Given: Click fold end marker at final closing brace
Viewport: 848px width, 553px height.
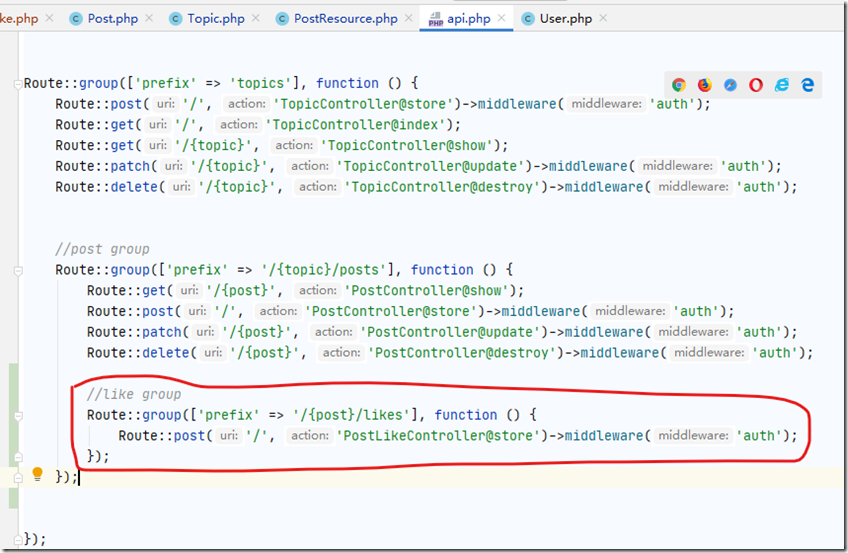Looking at the screenshot, I should pyautogui.click(x=18, y=539).
